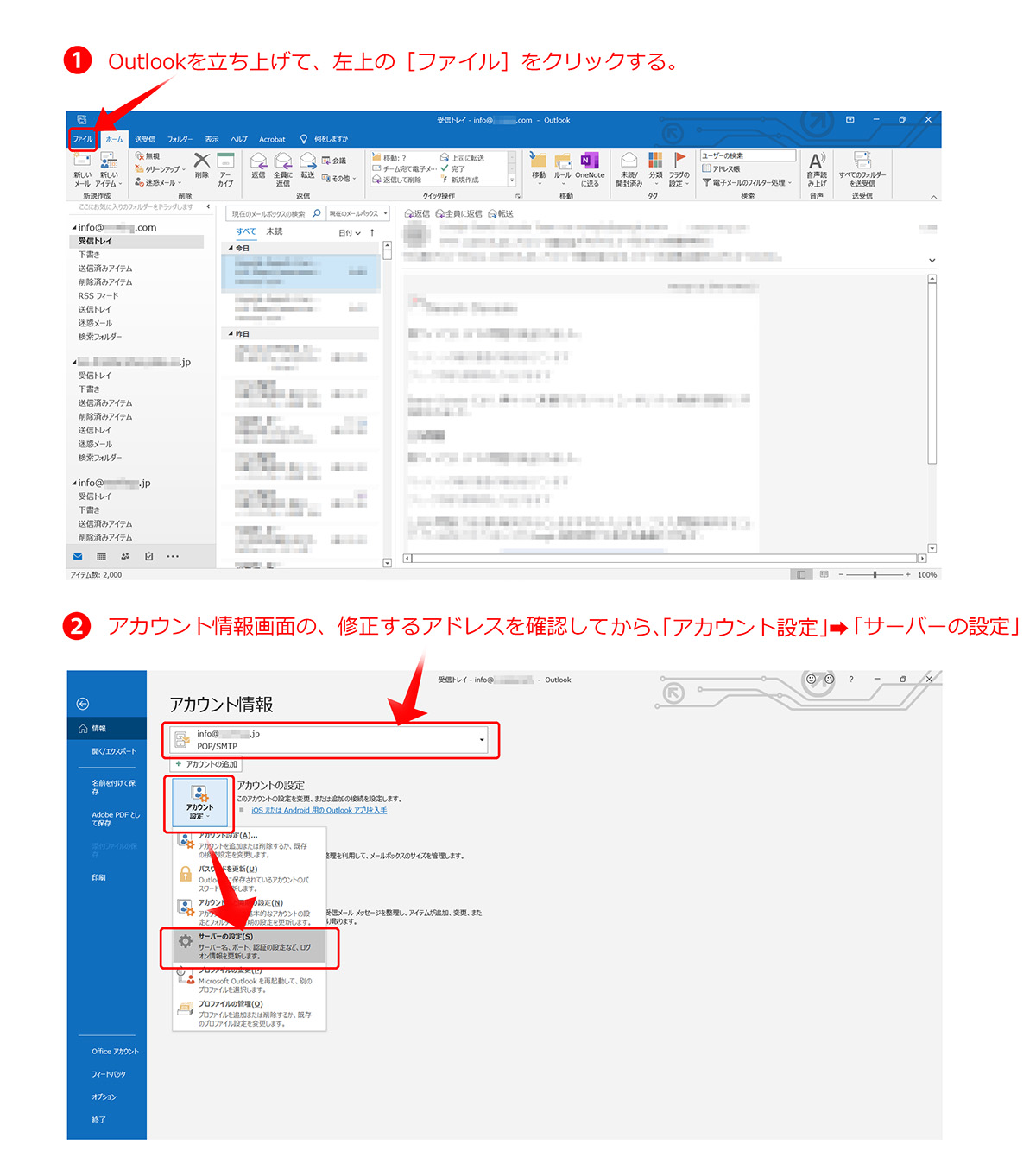Viewport: 1036px width, 1170px height.
Task: Click the help question mark in Account Information window
Action: pyautogui.click(x=851, y=680)
